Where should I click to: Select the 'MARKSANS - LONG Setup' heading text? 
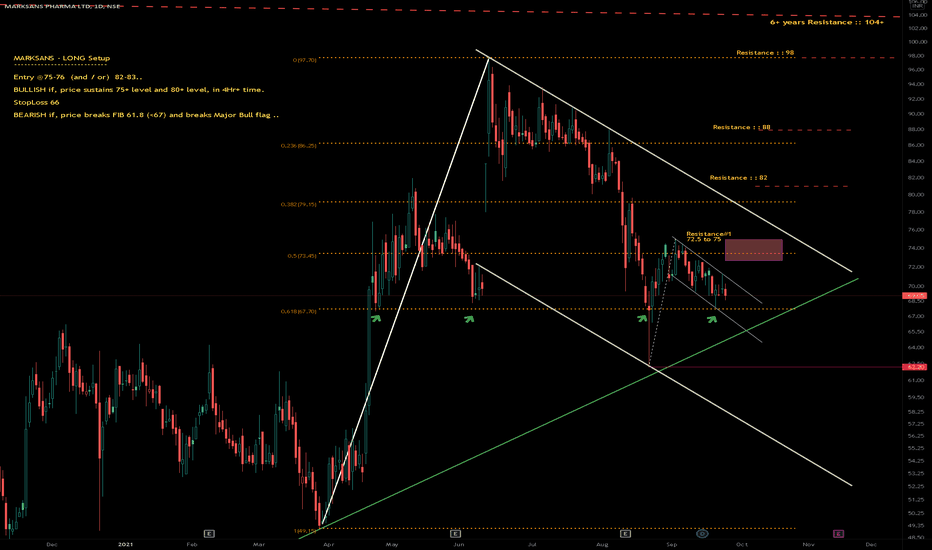click(x=62, y=58)
